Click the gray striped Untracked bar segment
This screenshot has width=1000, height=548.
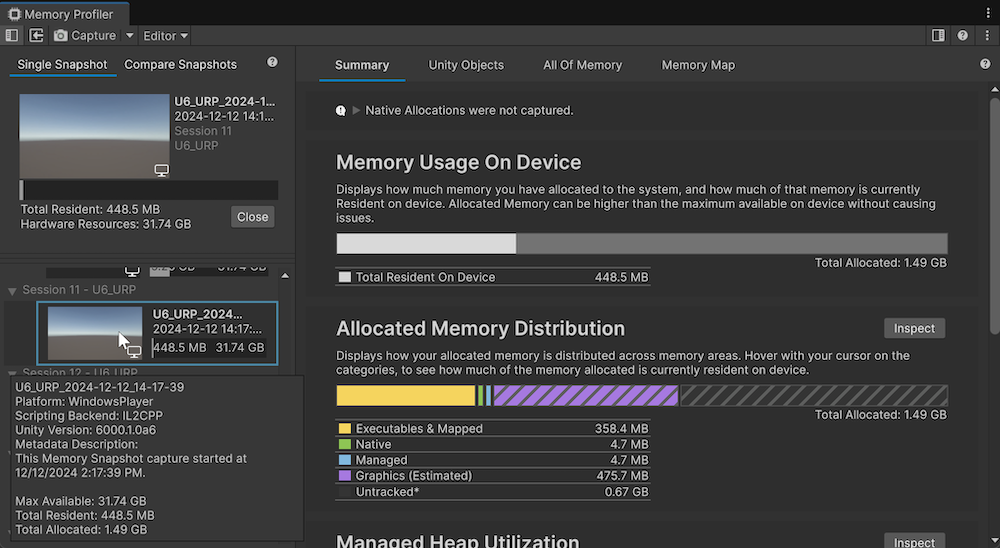click(x=814, y=396)
